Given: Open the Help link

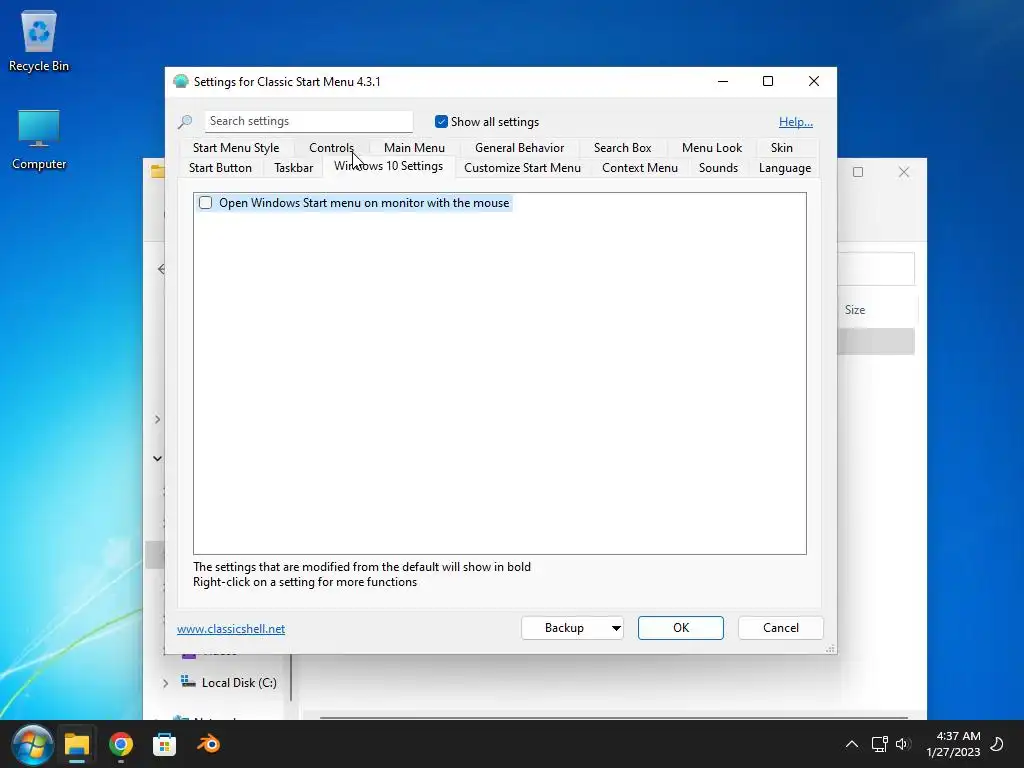Looking at the screenshot, I should pyautogui.click(x=795, y=121).
